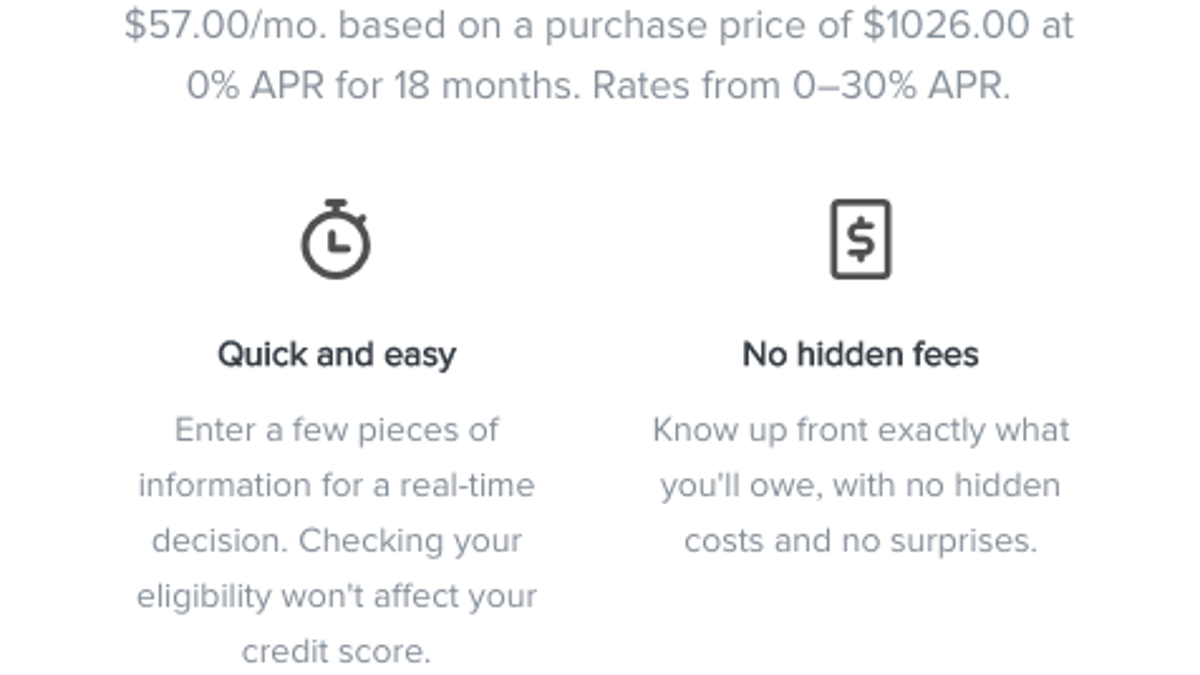
Task: Click the line you'll owe, with no hidden
Action: coord(860,486)
